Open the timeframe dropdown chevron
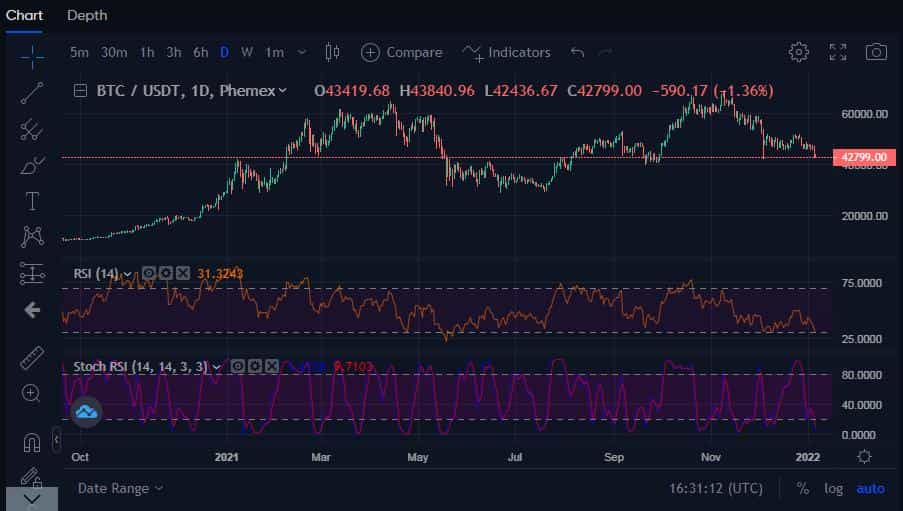This screenshot has width=903, height=511. tap(302, 52)
